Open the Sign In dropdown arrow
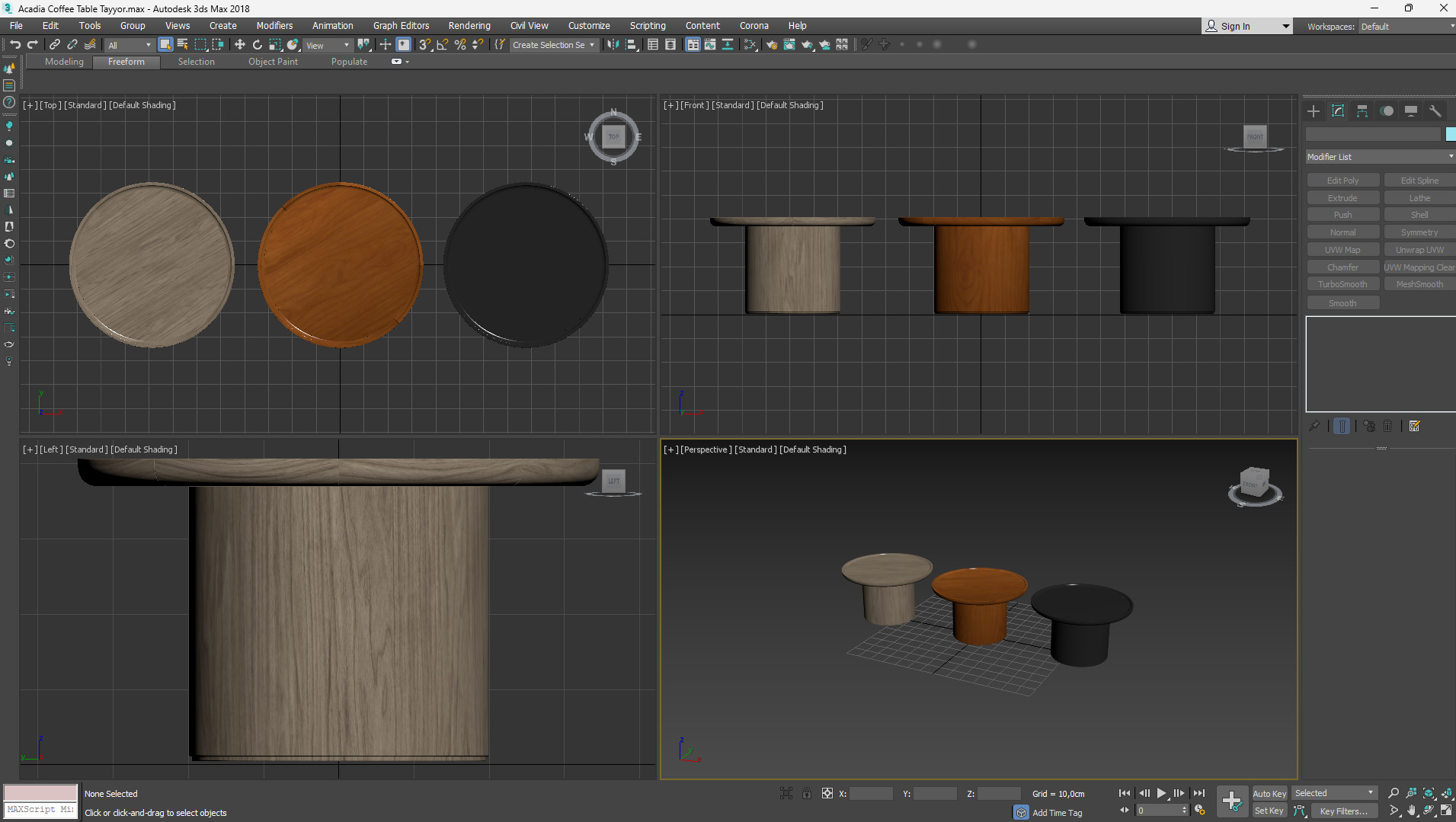 pos(1286,27)
